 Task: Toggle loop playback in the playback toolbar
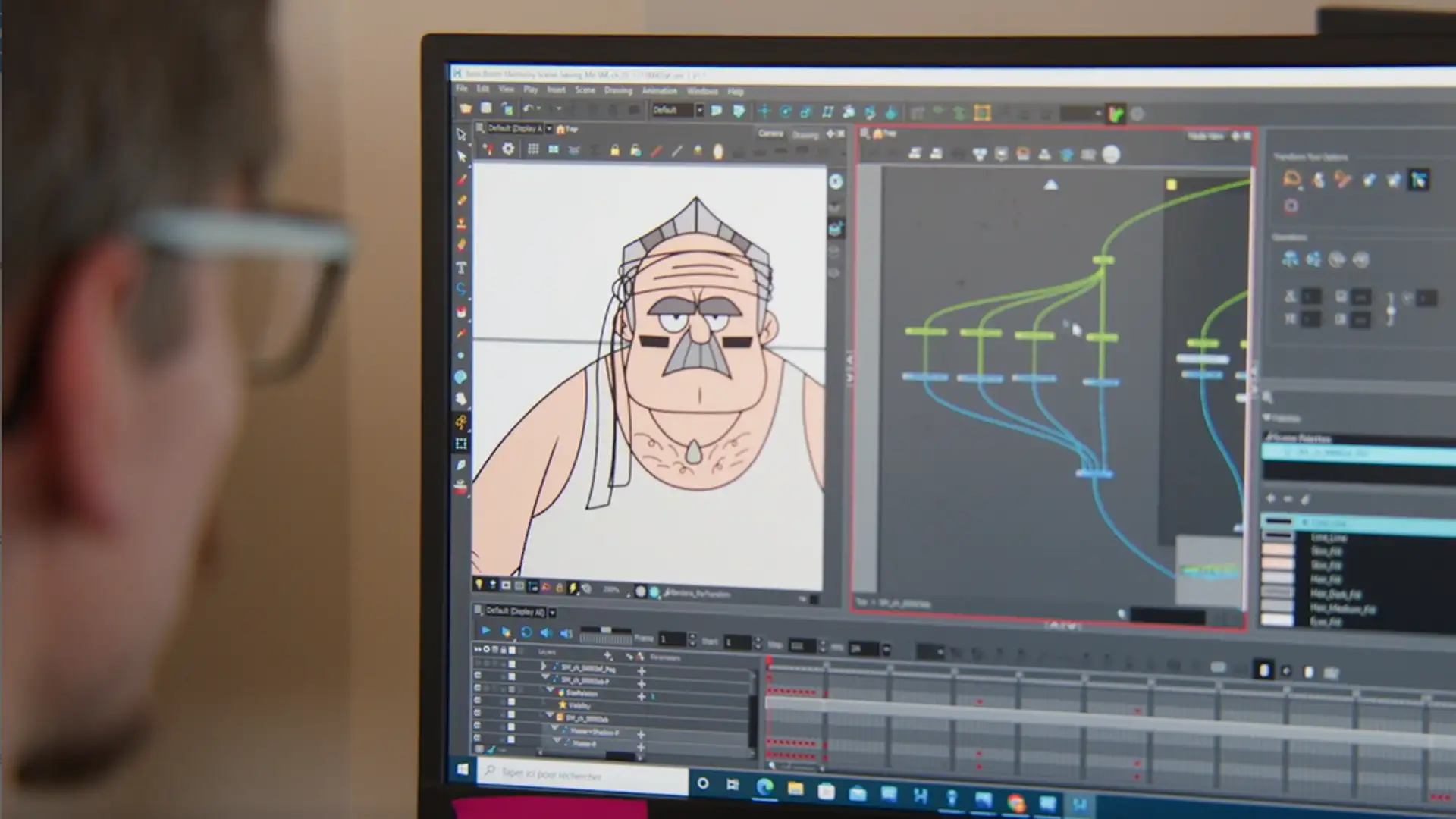[527, 632]
